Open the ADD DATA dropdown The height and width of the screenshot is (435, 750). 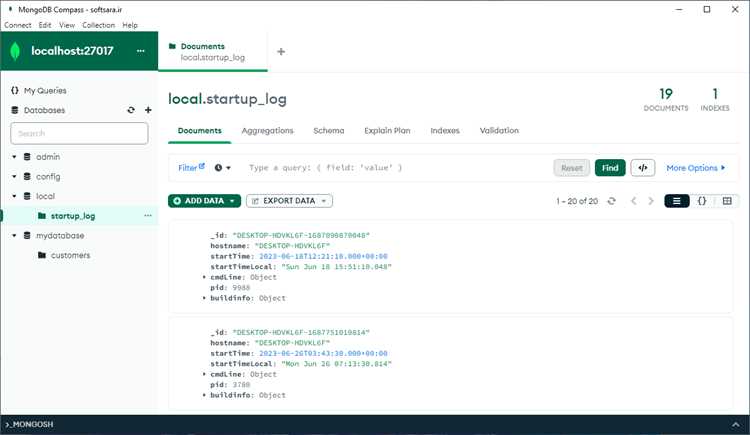point(204,201)
